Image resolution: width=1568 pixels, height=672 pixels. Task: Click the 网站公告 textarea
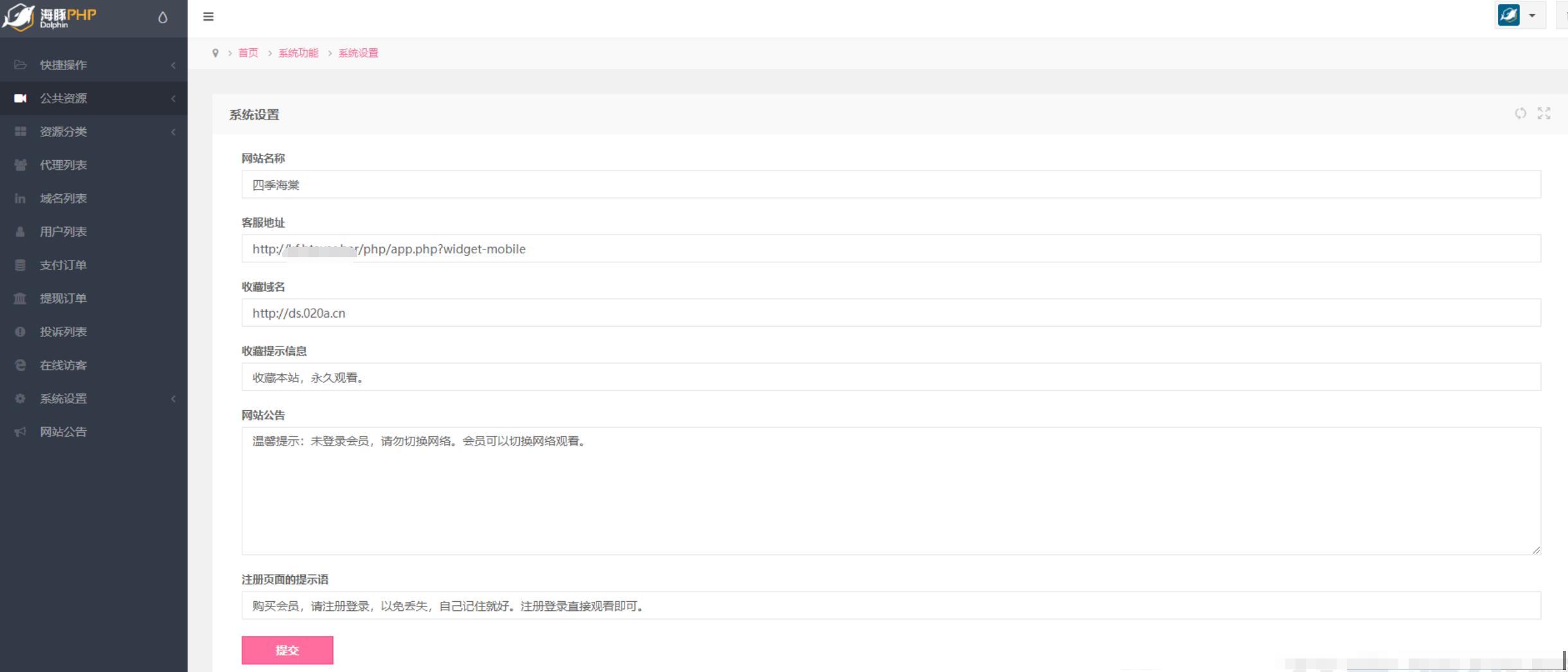tap(891, 491)
